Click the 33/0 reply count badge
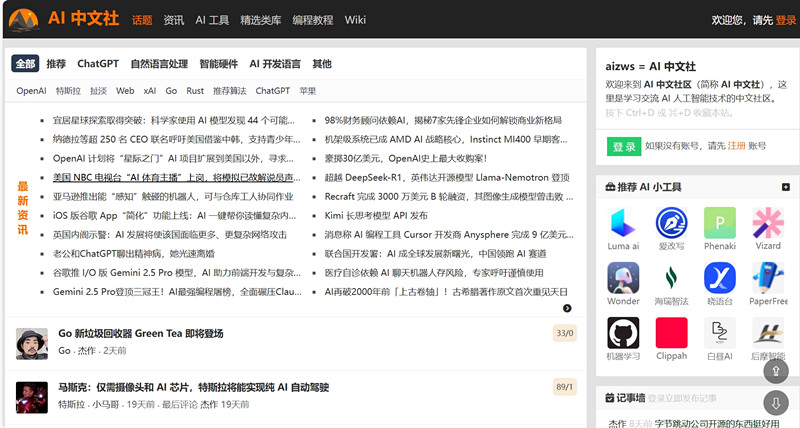 (565, 333)
